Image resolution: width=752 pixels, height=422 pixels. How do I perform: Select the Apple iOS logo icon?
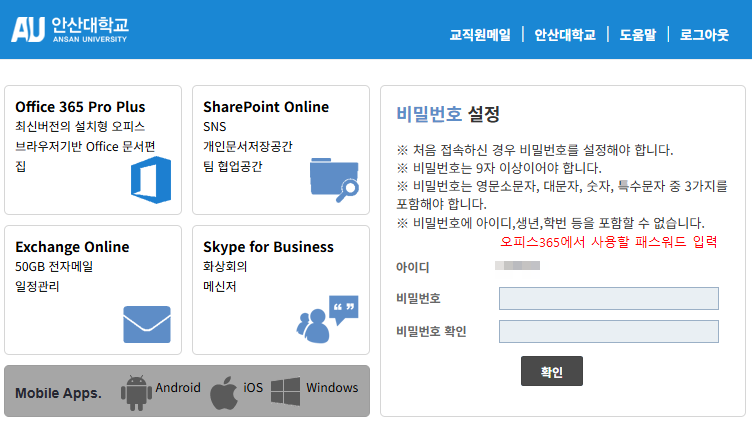click(223, 392)
